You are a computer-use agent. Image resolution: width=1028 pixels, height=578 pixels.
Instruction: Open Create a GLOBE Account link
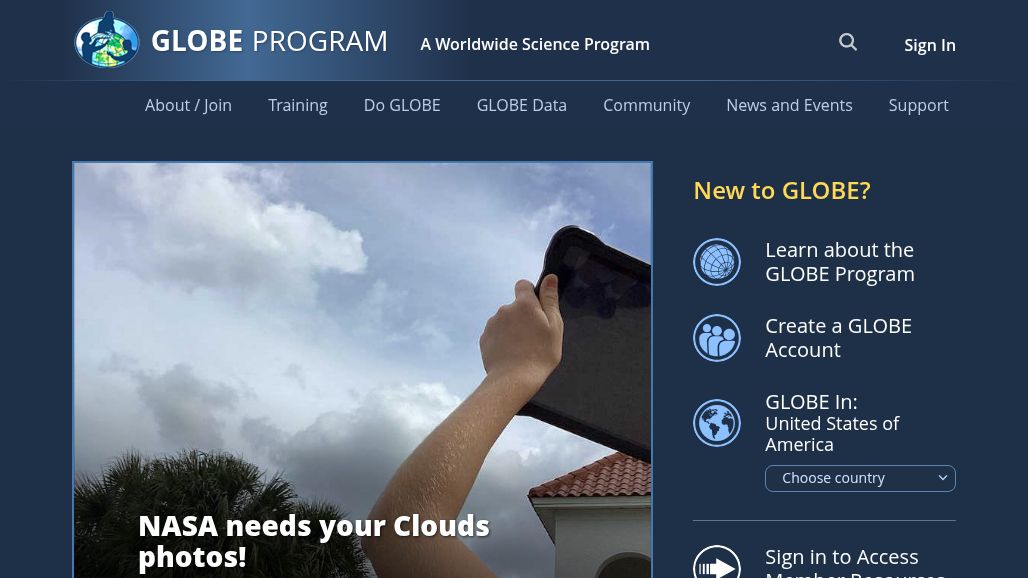(838, 337)
